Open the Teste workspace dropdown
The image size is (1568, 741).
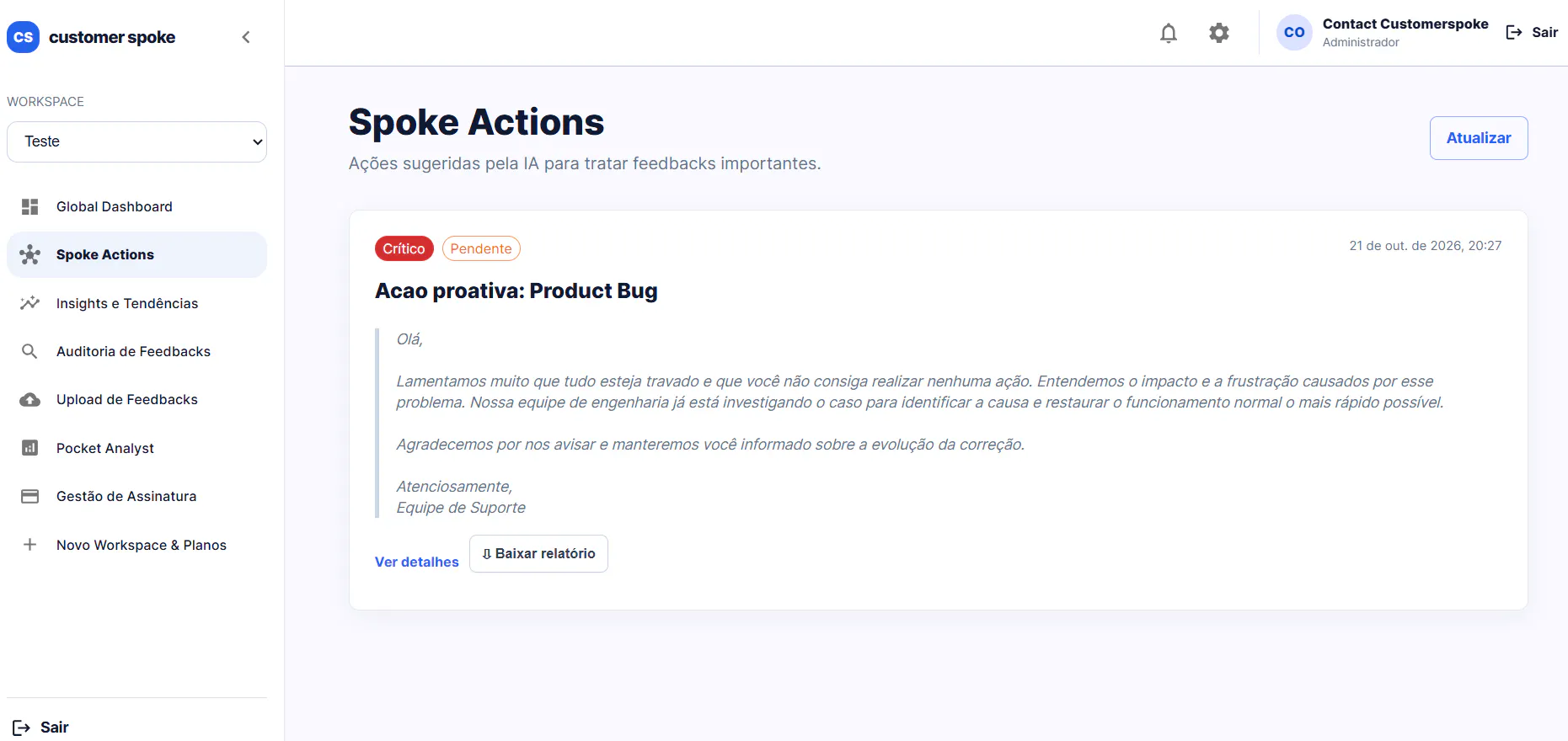pos(136,141)
